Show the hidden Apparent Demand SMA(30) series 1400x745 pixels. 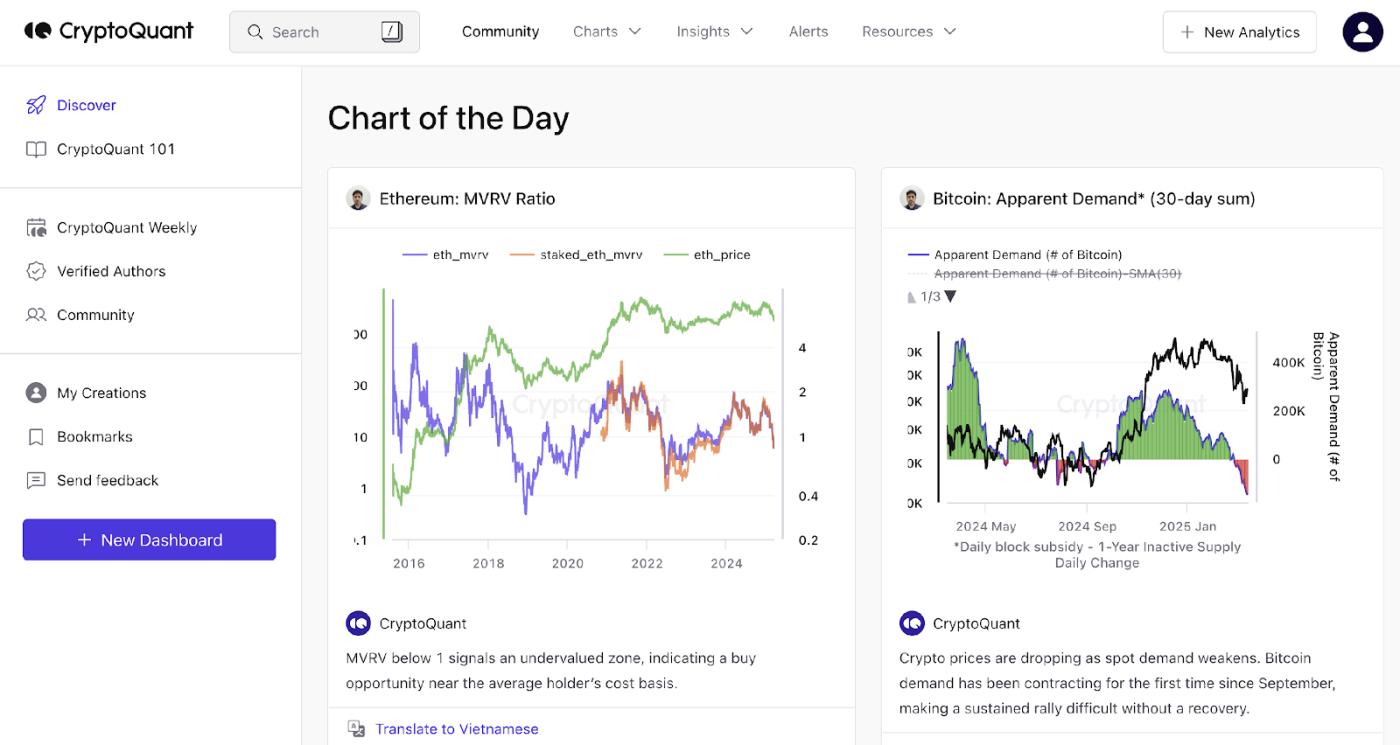click(x=1057, y=274)
